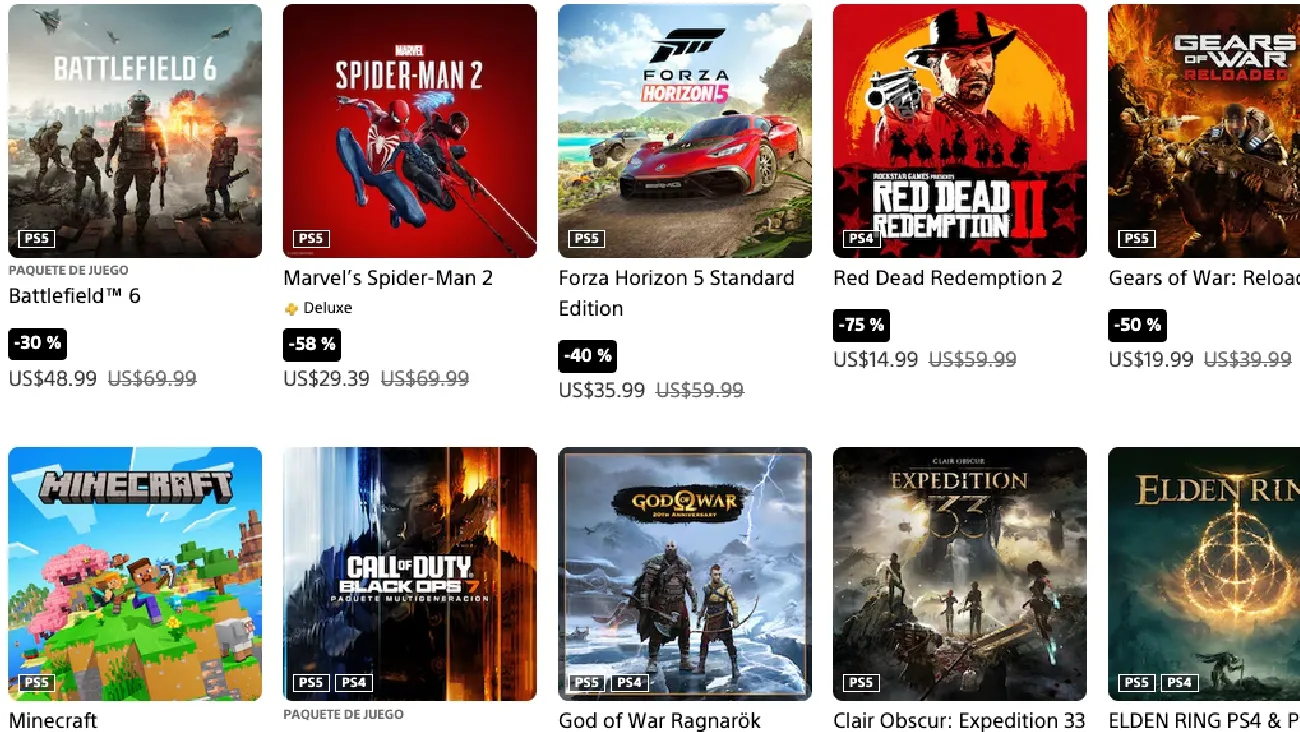Open the Battlefield 6 cover thumbnail

click(x=135, y=130)
